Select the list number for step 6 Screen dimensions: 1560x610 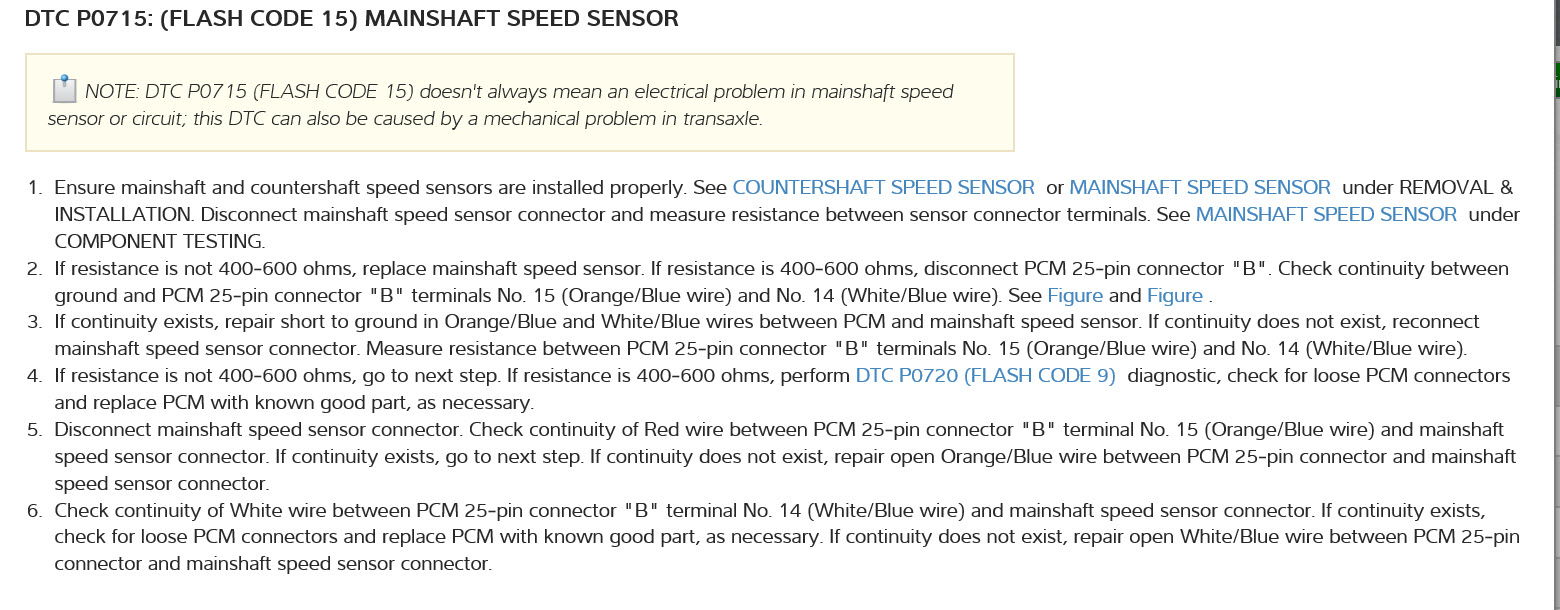click(x=34, y=510)
